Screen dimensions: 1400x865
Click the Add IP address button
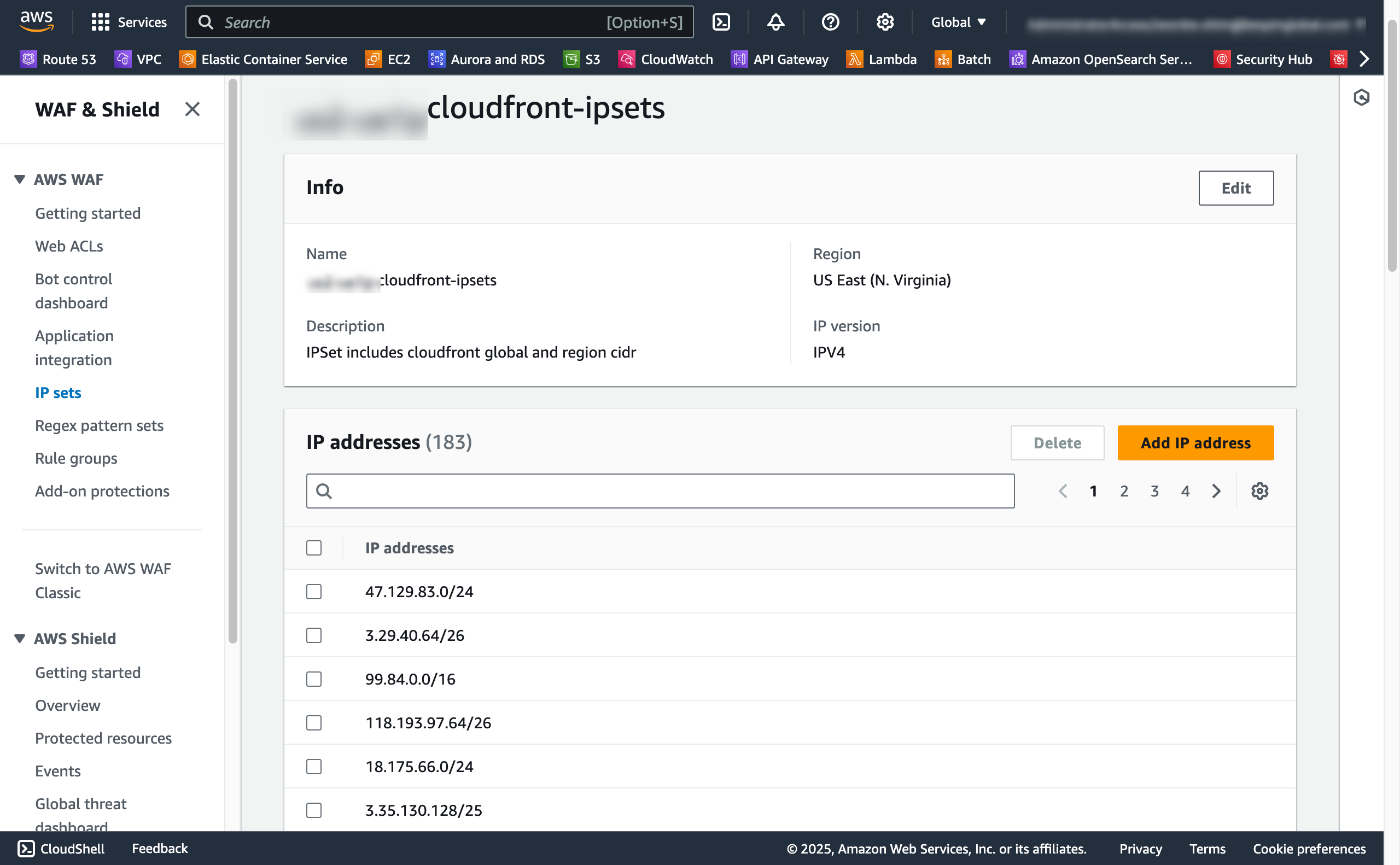1195,443
